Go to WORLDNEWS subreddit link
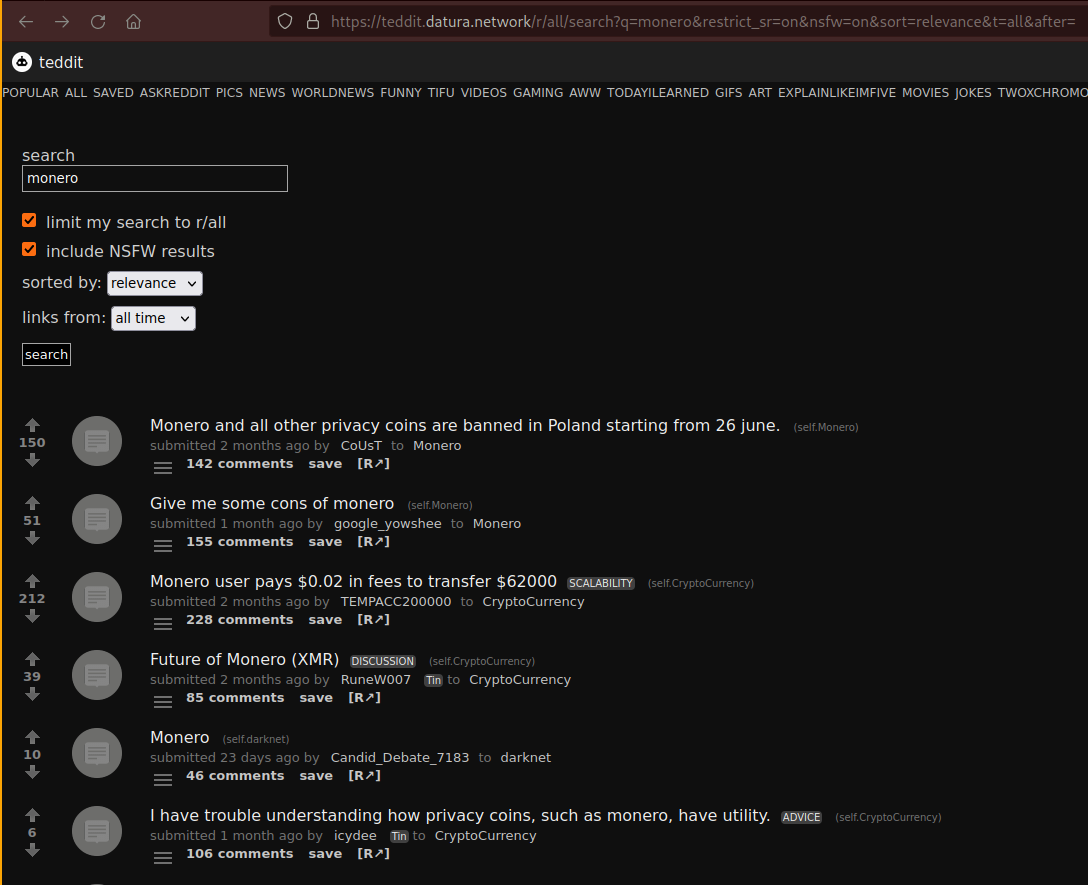Viewport: 1088px width, 885px height. point(332,92)
